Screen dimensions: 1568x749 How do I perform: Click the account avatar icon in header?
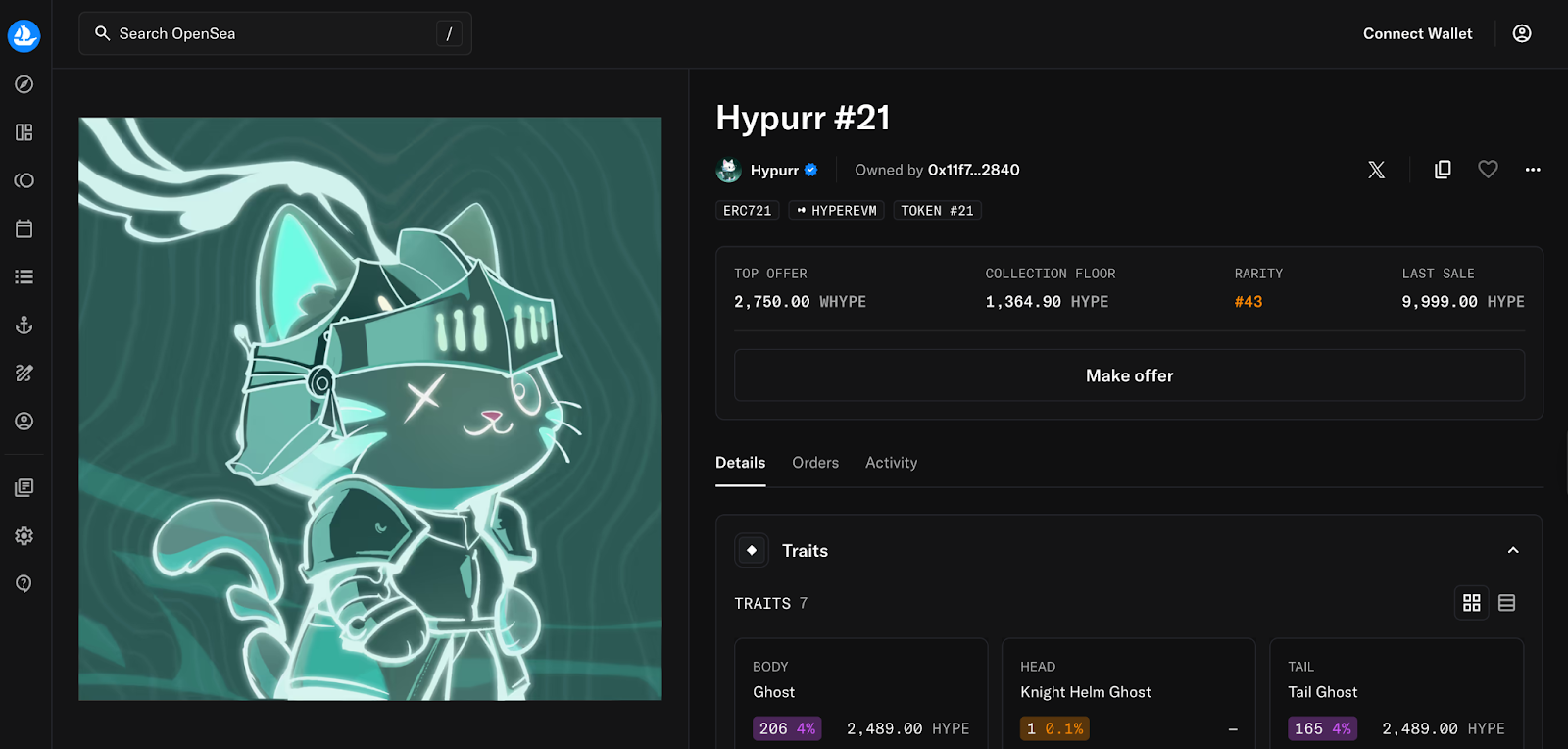point(1522,33)
